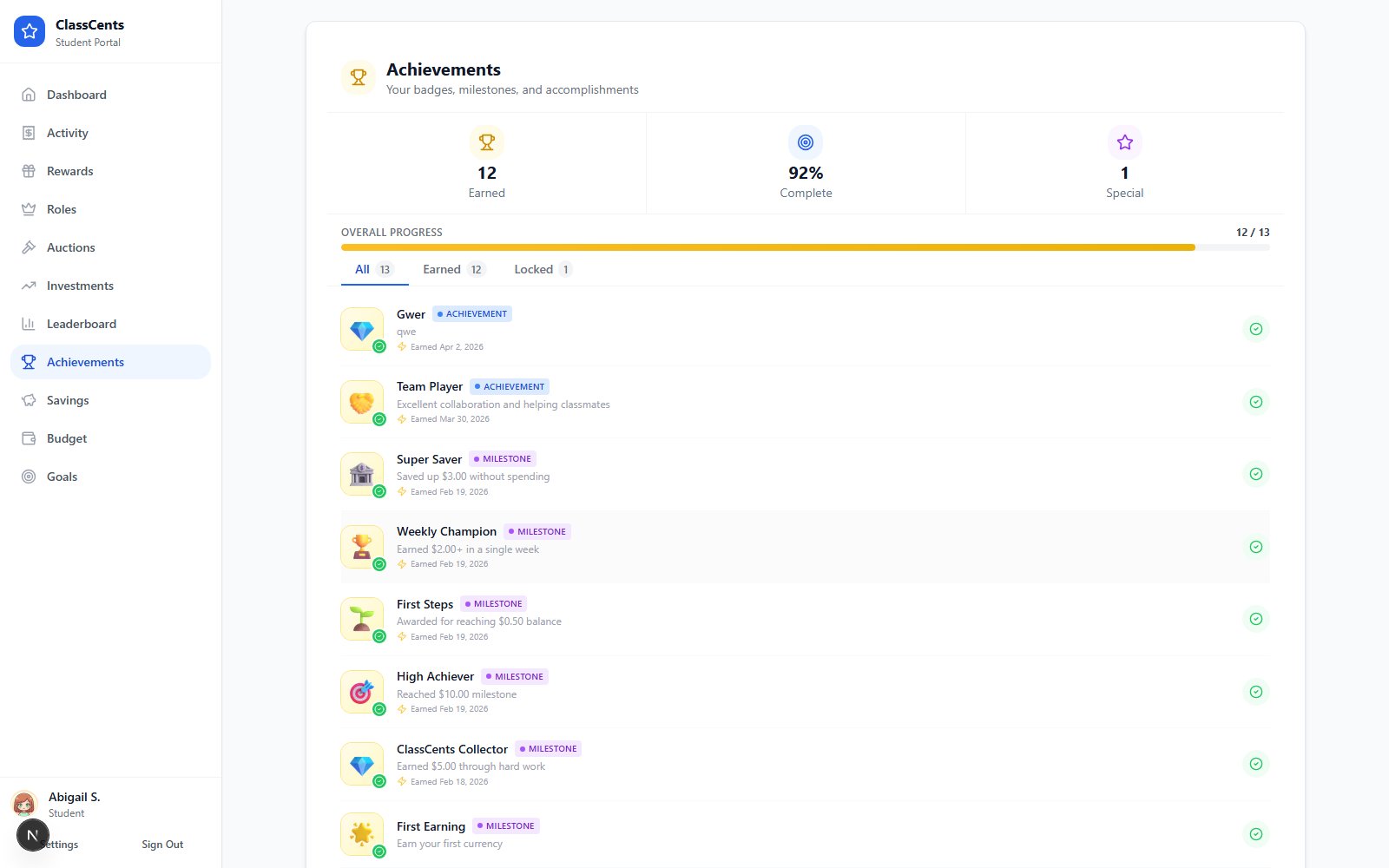Open the Leaderboard page
This screenshot has height=868, width=1389.
coord(110,324)
